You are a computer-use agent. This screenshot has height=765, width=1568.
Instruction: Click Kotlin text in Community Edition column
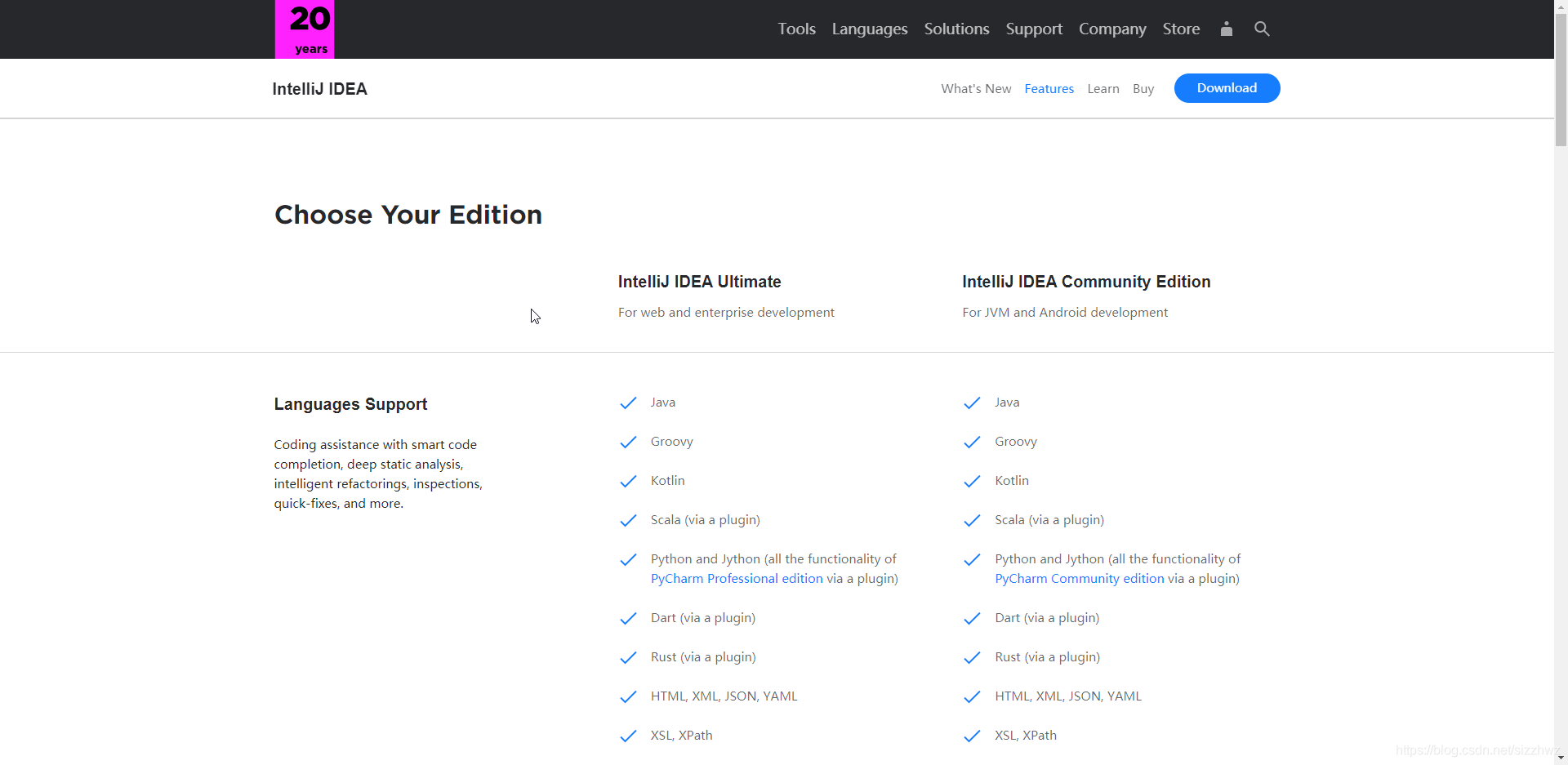tap(1012, 481)
